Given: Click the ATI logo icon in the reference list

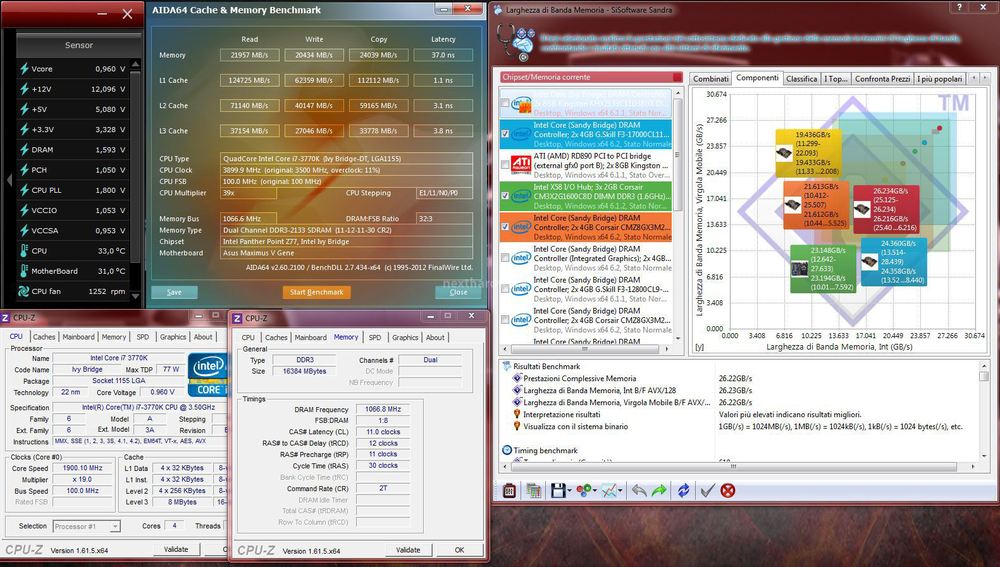Looking at the screenshot, I should pyautogui.click(x=521, y=165).
